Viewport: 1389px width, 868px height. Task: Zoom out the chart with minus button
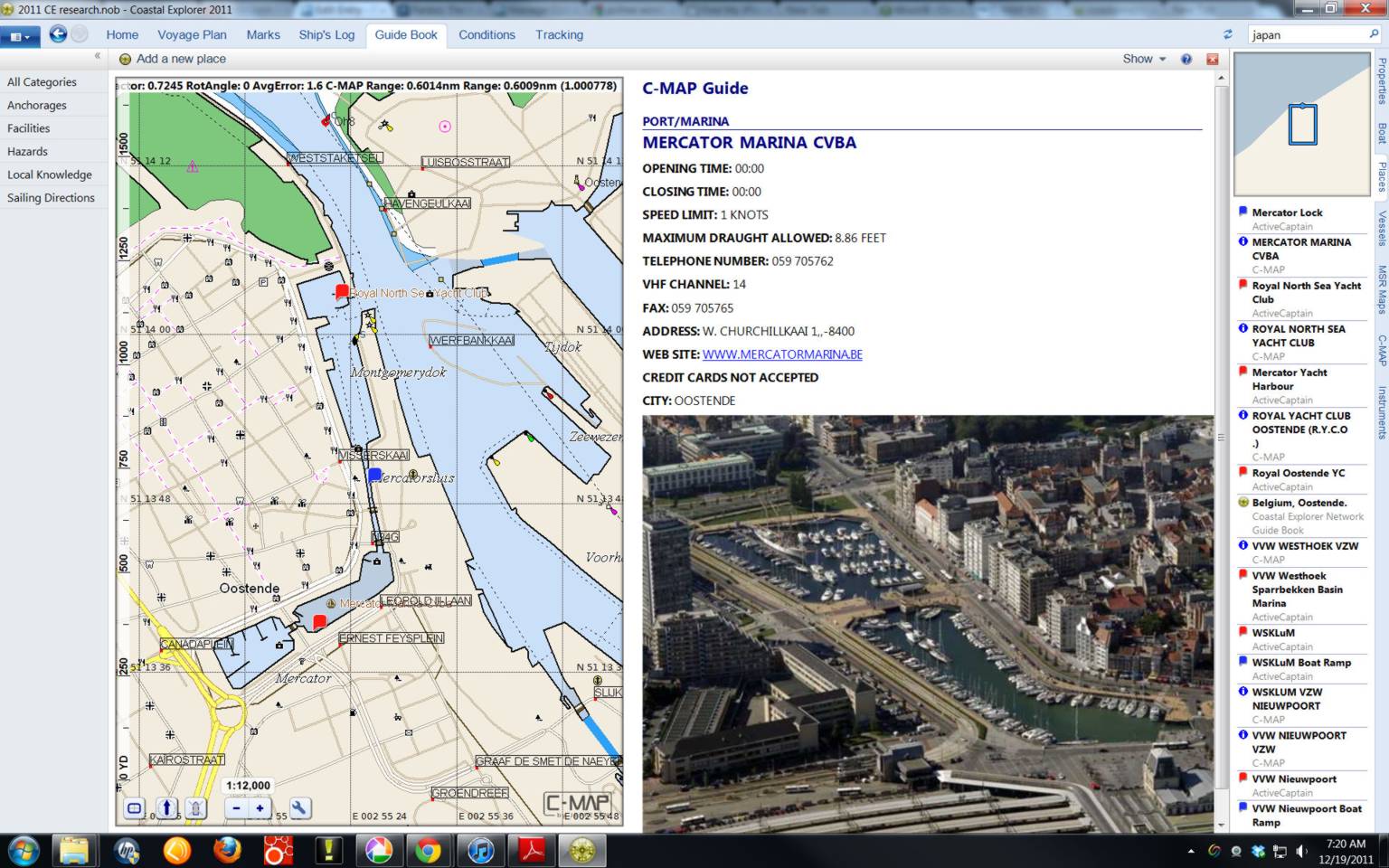coord(237,808)
